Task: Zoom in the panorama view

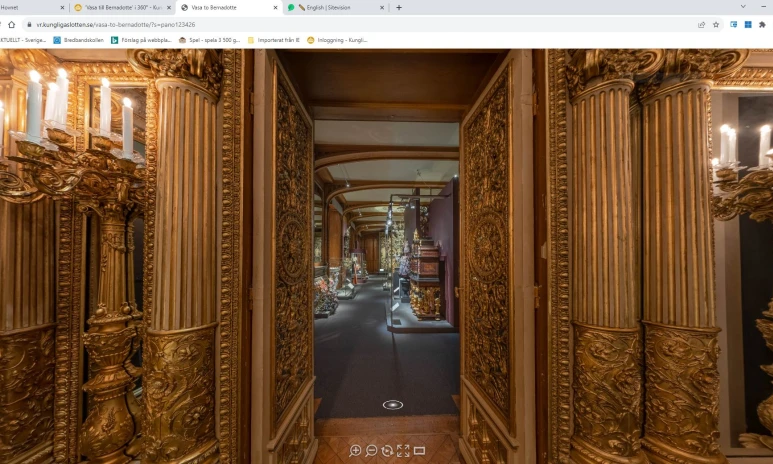Action: [355, 451]
